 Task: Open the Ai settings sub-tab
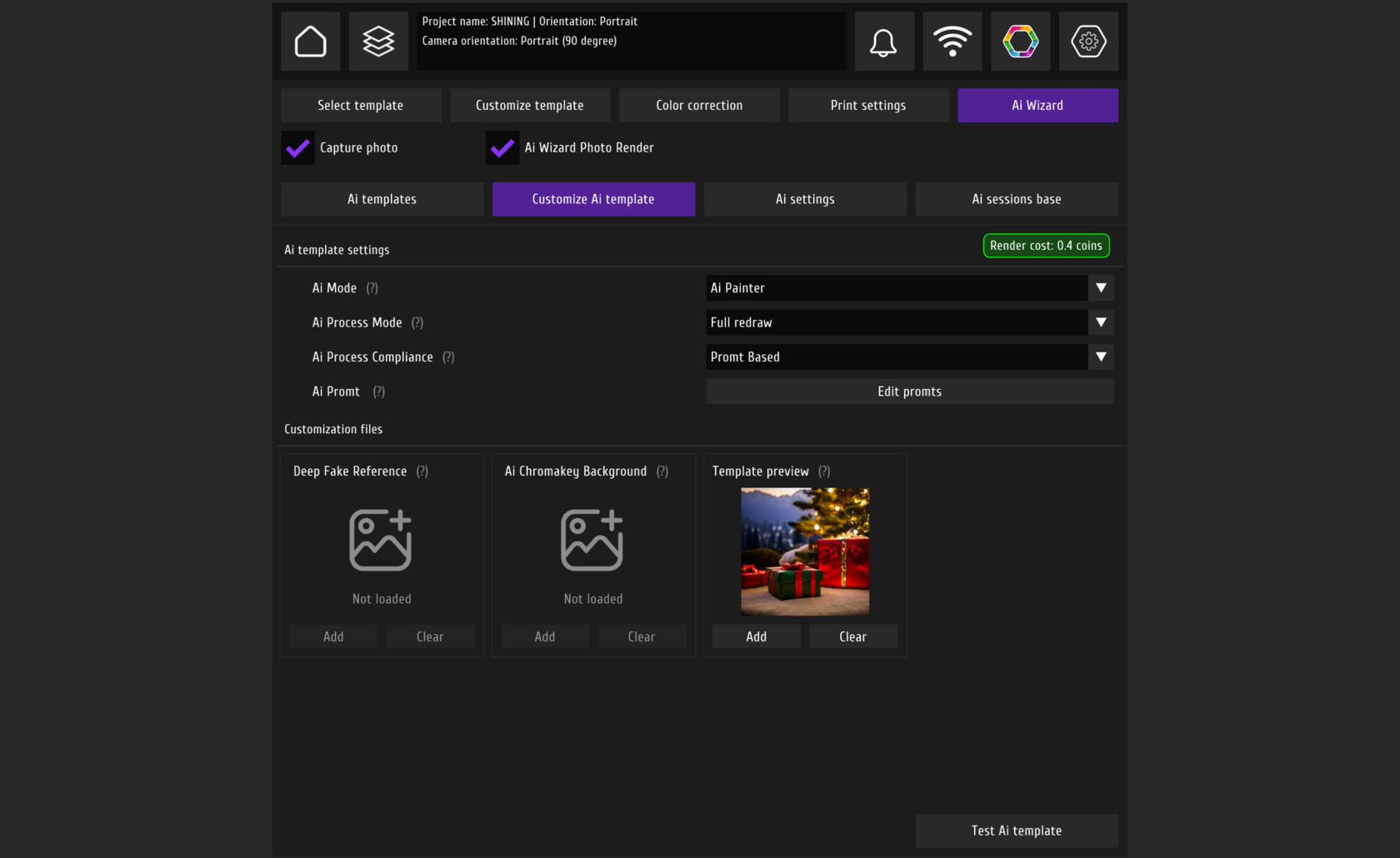tap(805, 199)
